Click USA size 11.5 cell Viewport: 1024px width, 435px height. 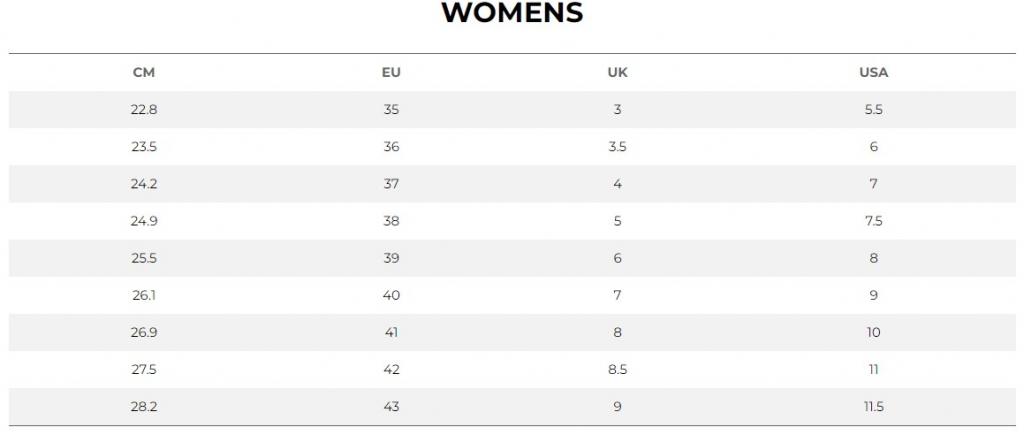(873, 408)
